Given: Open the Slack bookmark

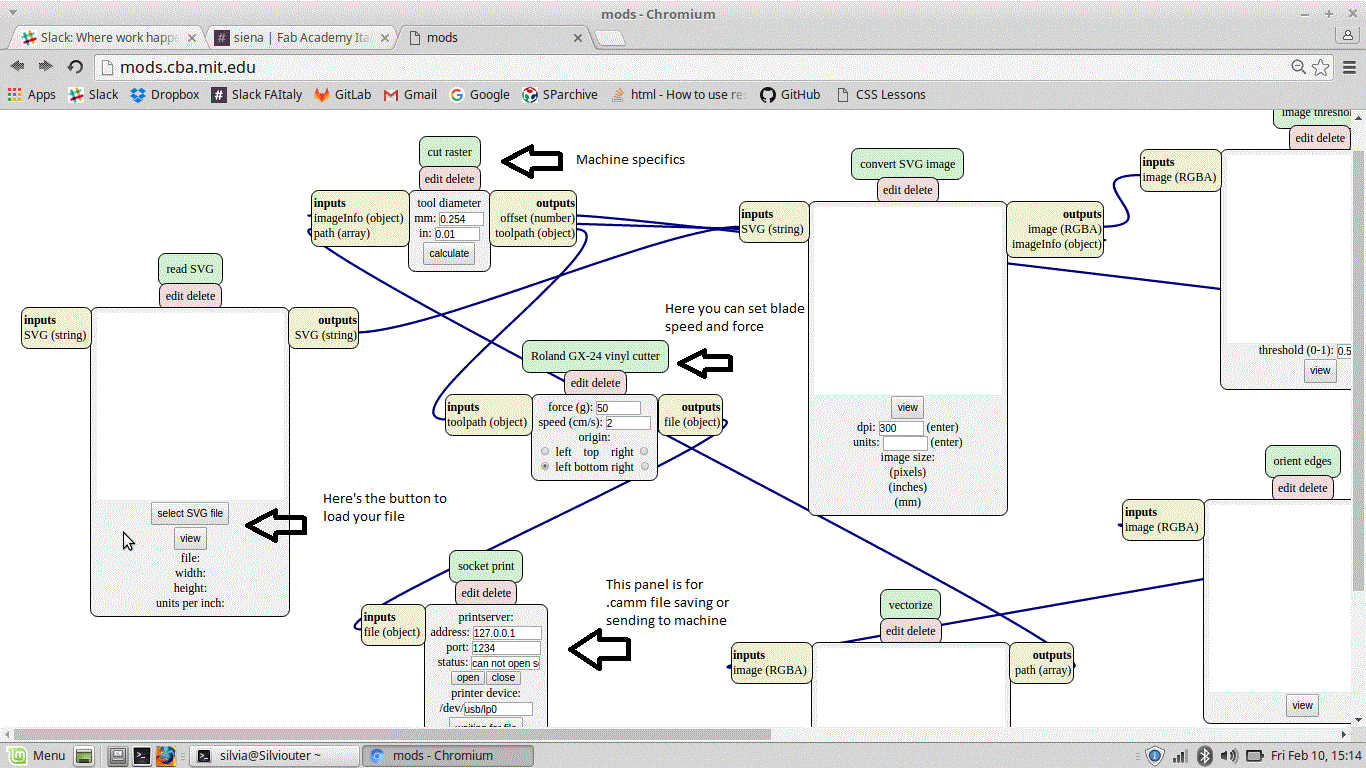Looking at the screenshot, I should tap(93, 95).
